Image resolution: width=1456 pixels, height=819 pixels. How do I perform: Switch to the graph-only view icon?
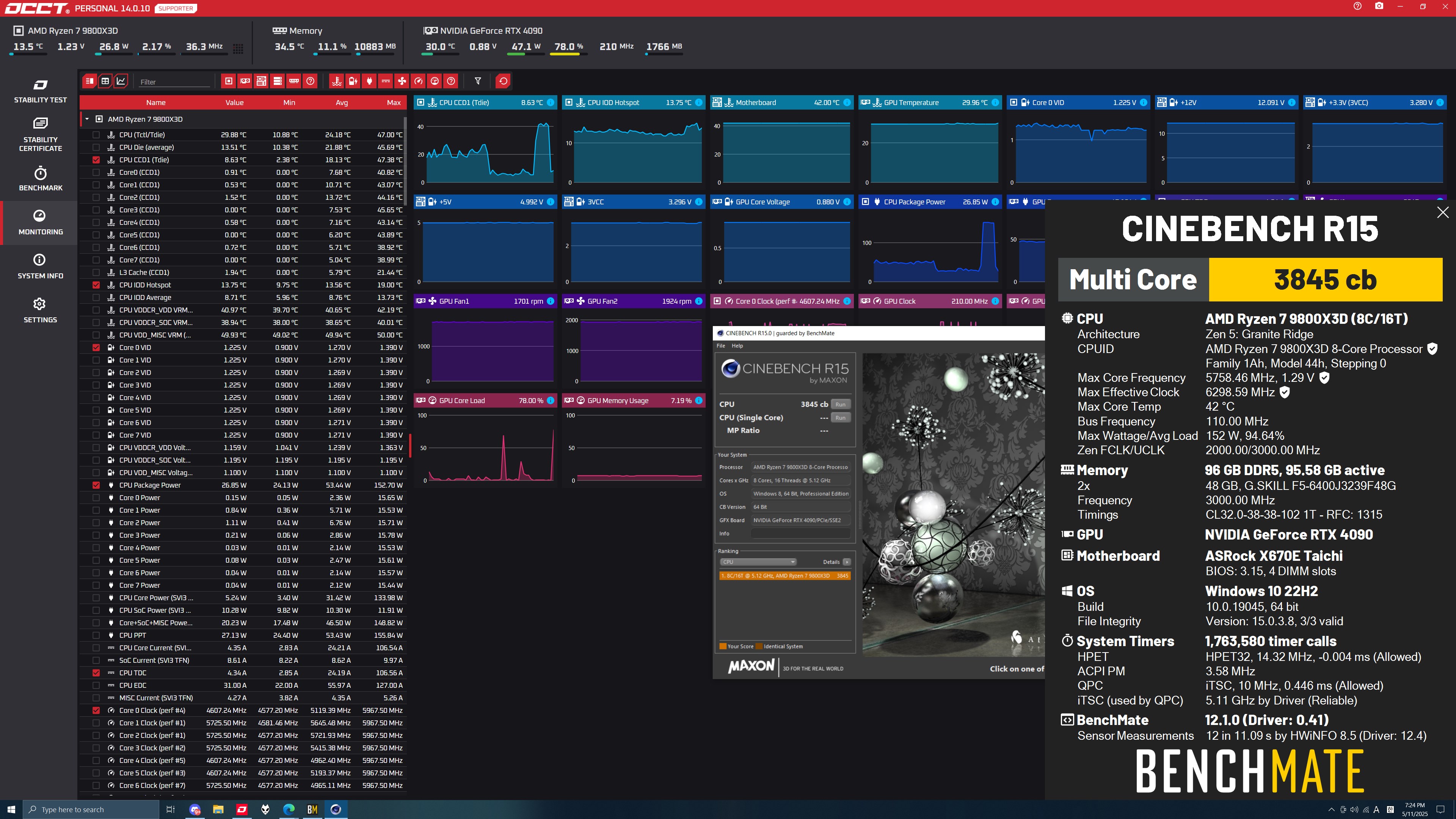click(x=121, y=81)
